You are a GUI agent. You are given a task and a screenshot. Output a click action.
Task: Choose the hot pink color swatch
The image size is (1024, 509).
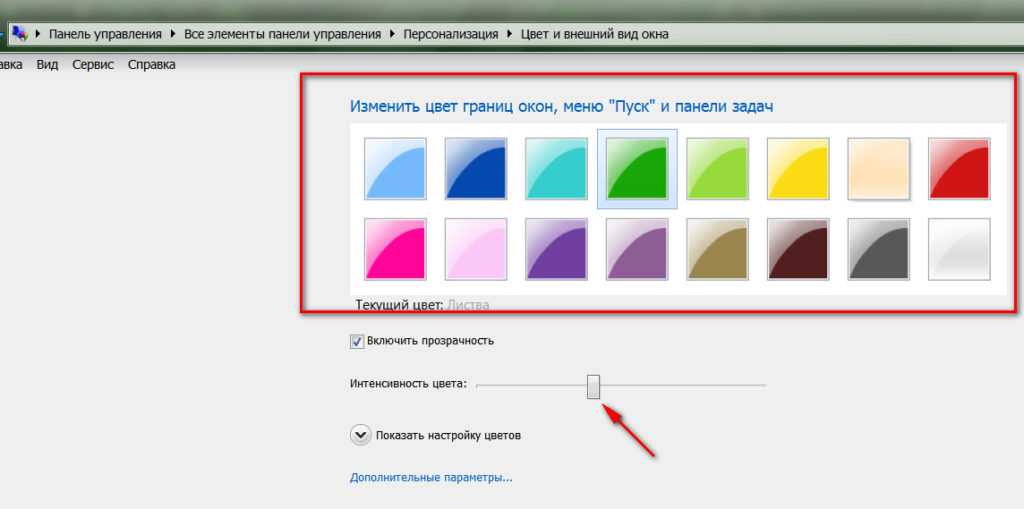point(395,249)
